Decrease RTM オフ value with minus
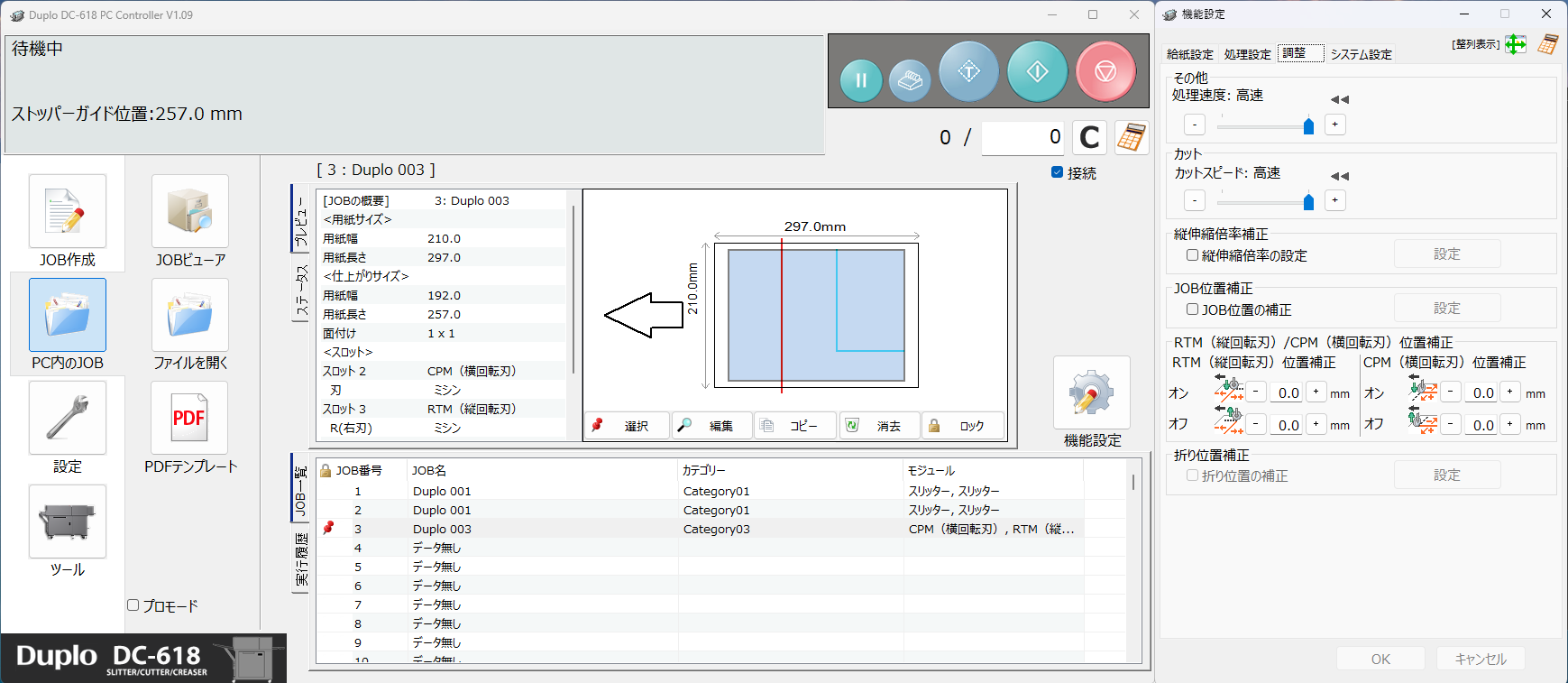The height and width of the screenshot is (683, 1568). (1256, 423)
